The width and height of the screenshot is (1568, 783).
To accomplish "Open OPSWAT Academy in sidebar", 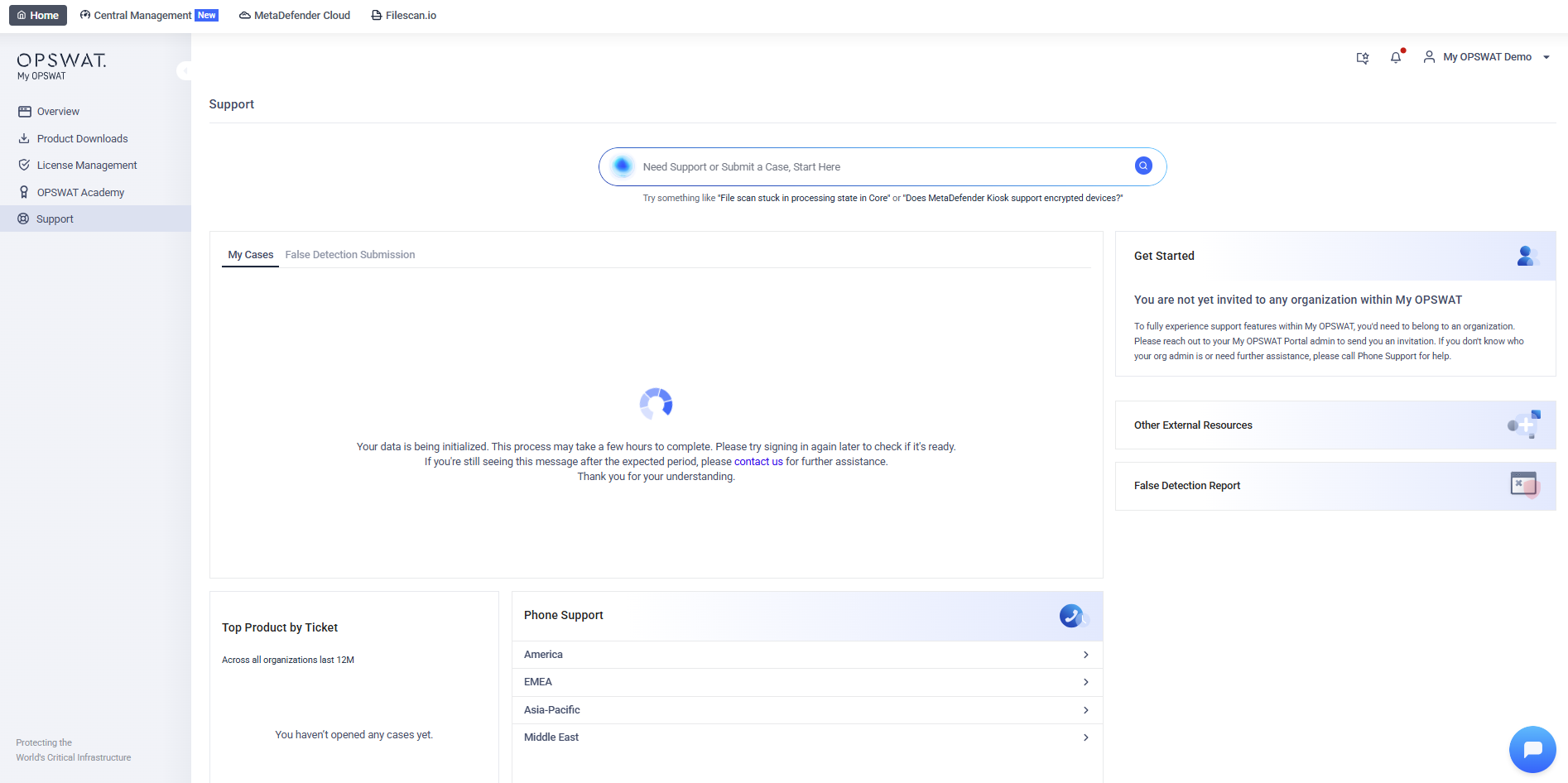I will (x=80, y=193).
